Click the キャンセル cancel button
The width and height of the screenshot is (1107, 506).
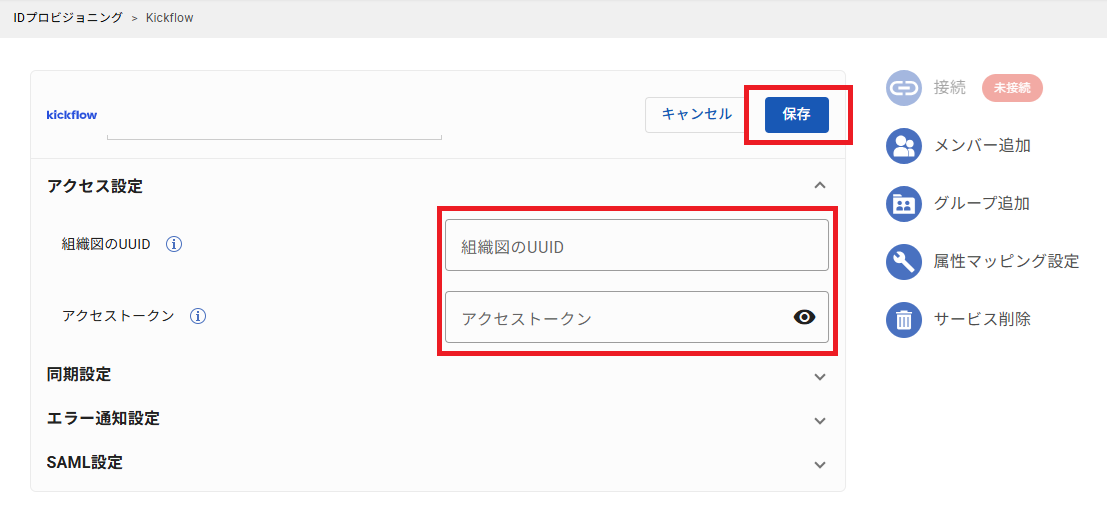point(697,114)
